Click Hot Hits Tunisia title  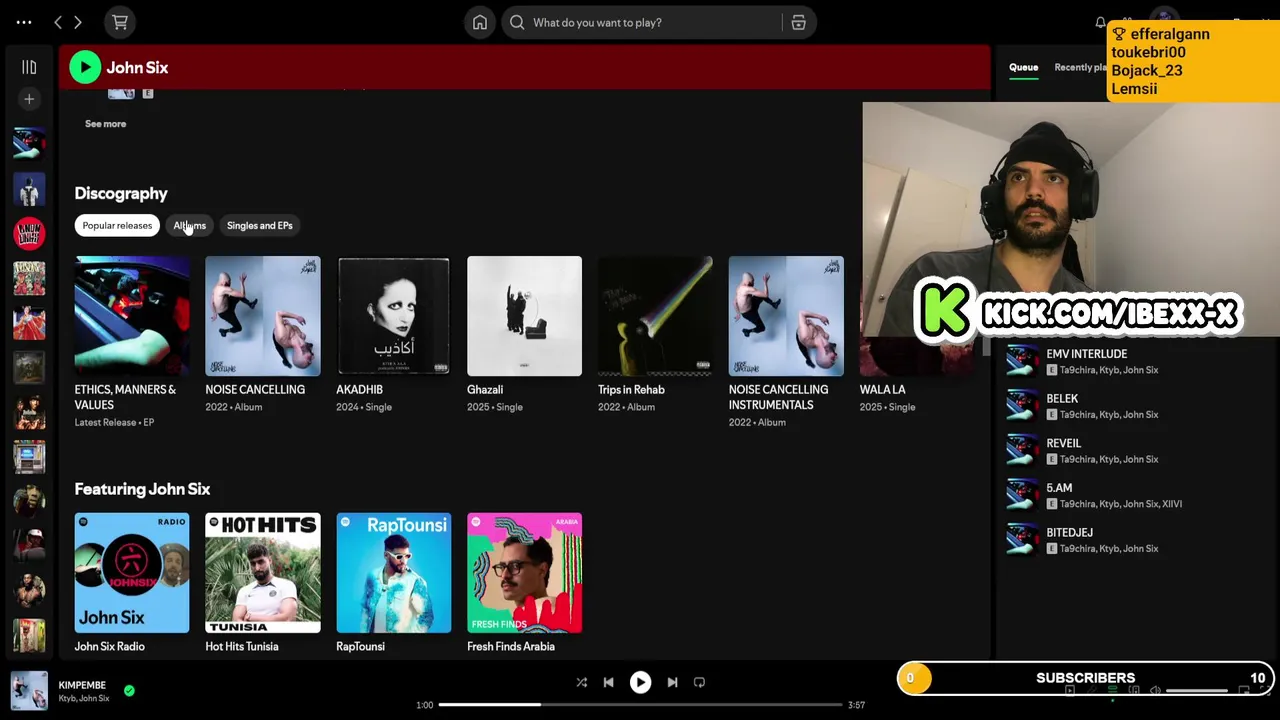point(242,646)
